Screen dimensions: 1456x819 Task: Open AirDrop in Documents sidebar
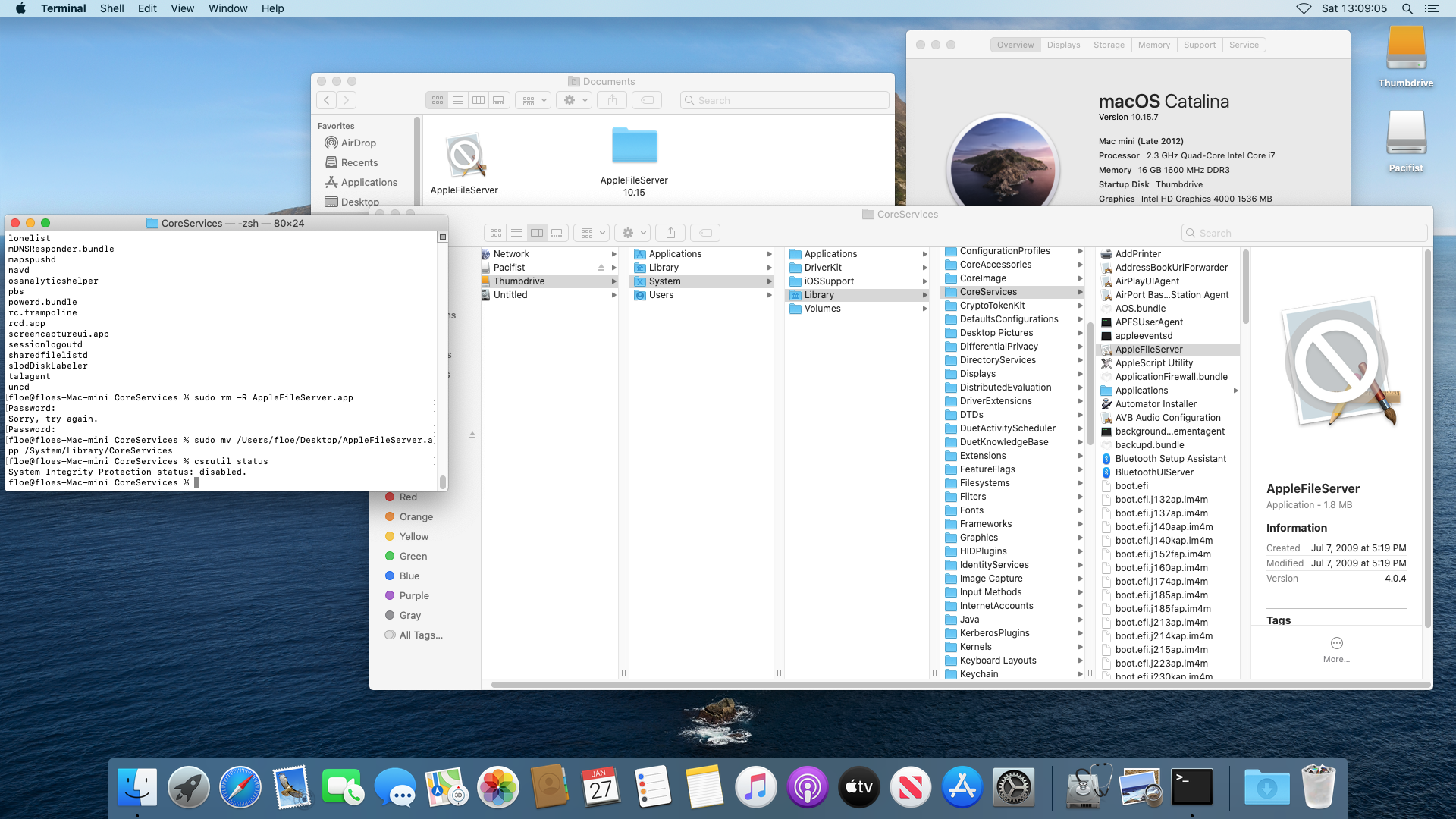tap(358, 143)
